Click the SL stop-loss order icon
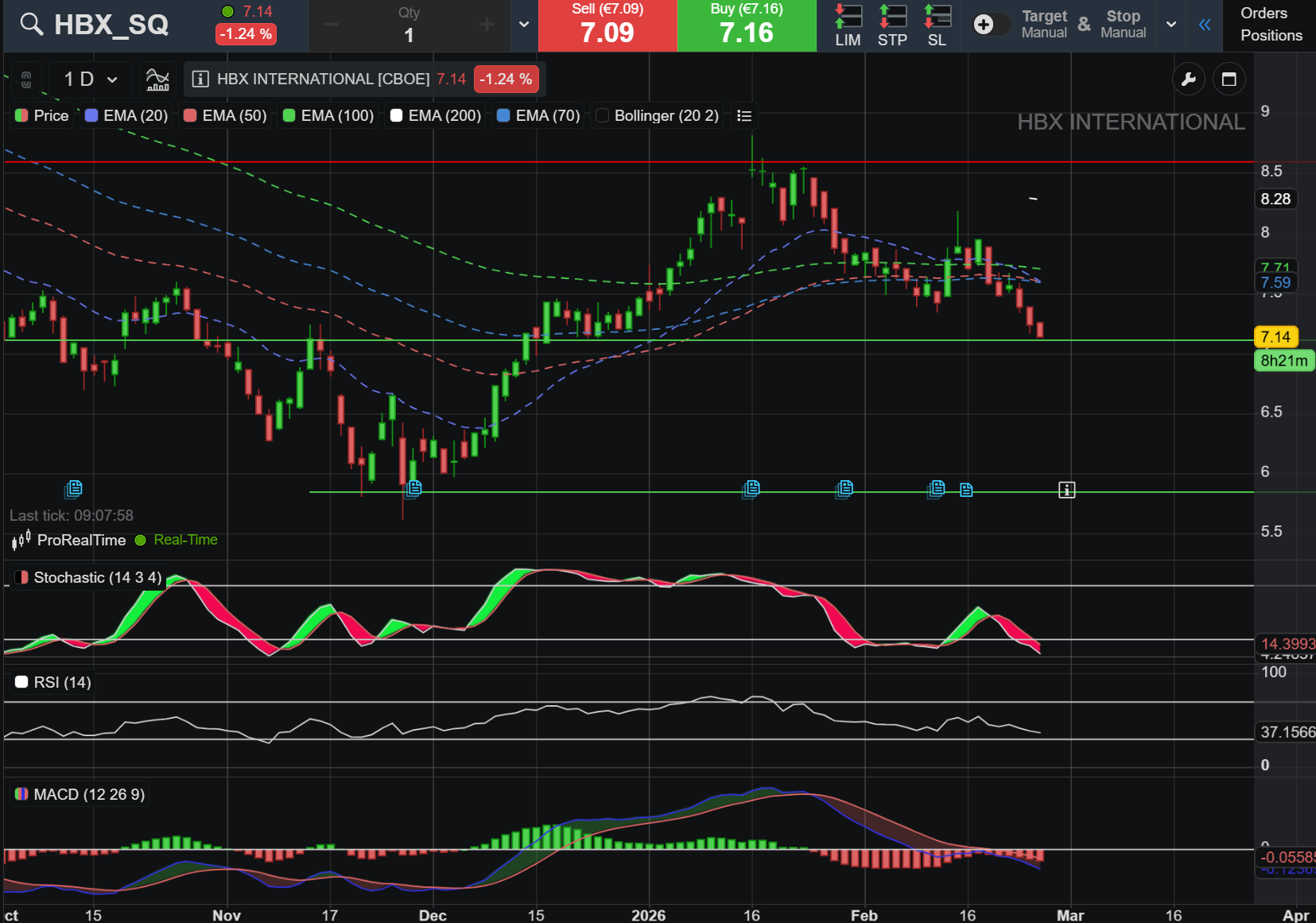Viewport: 1316px width, 923px height. click(x=937, y=25)
